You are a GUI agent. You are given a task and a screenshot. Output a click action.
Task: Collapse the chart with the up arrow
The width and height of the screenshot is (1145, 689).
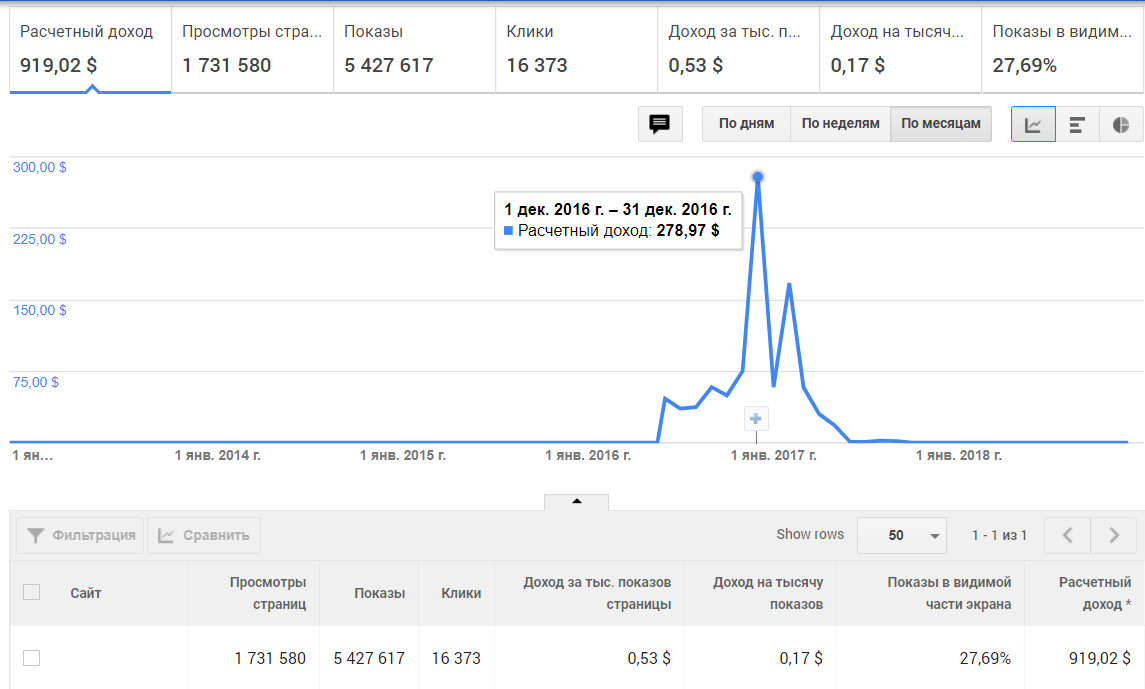tap(576, 501)
